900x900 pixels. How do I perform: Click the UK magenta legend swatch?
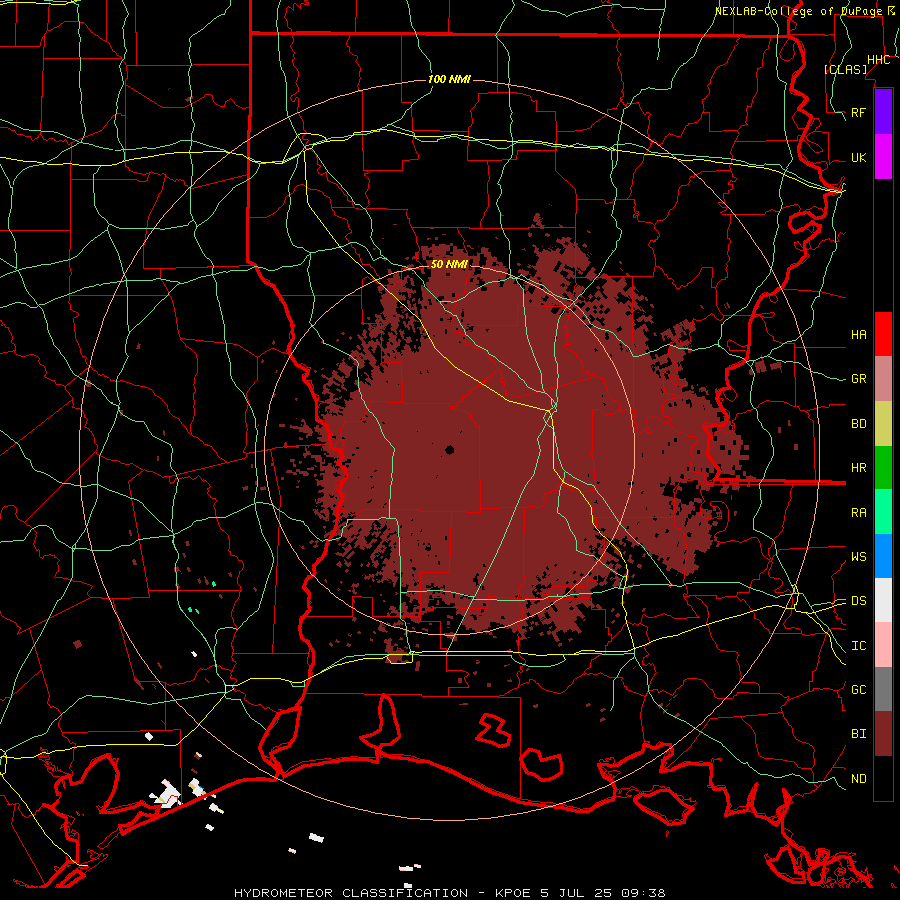point(883,157)
